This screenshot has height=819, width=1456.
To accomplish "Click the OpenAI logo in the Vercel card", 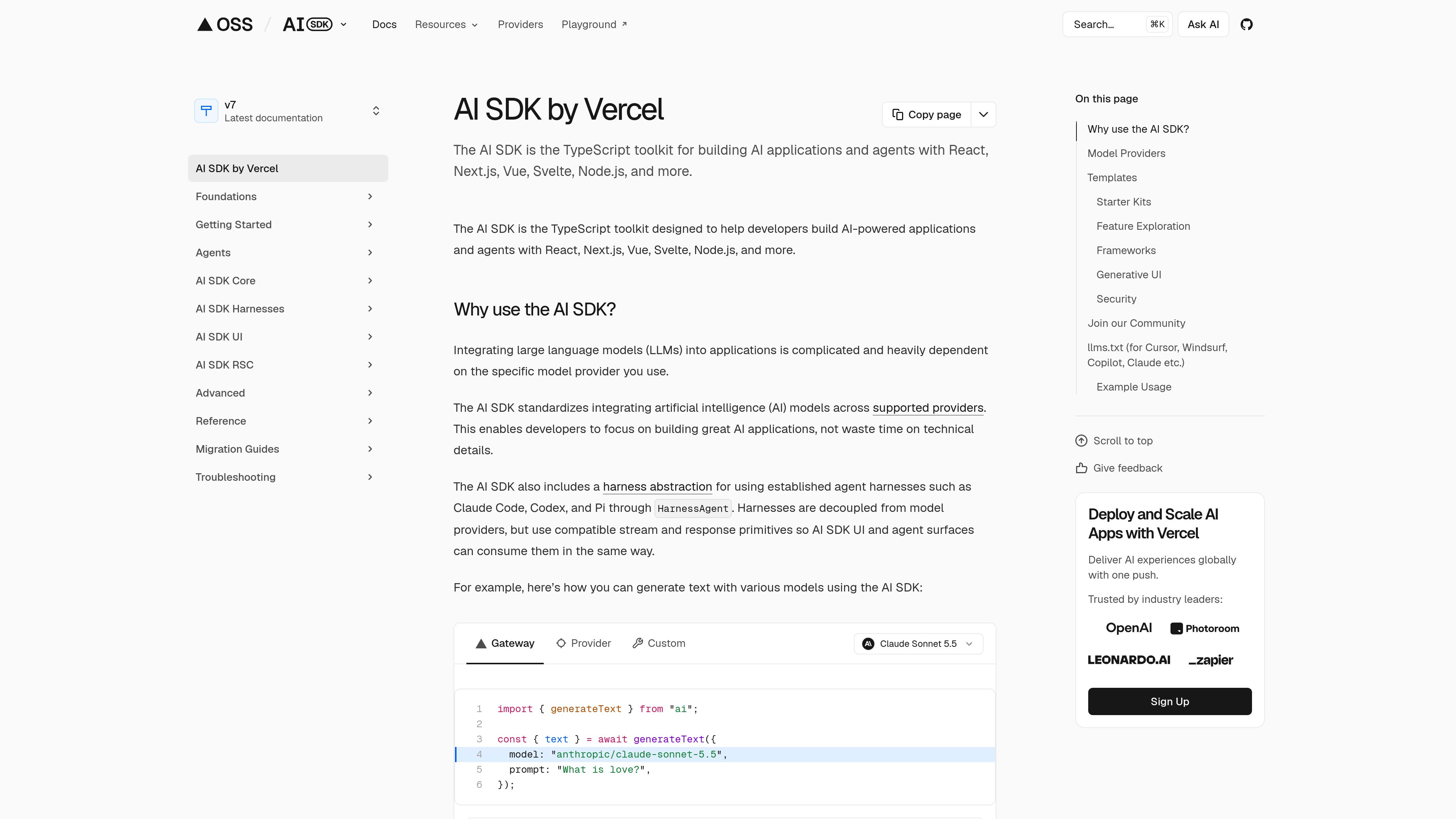I will click(1129, 628).
